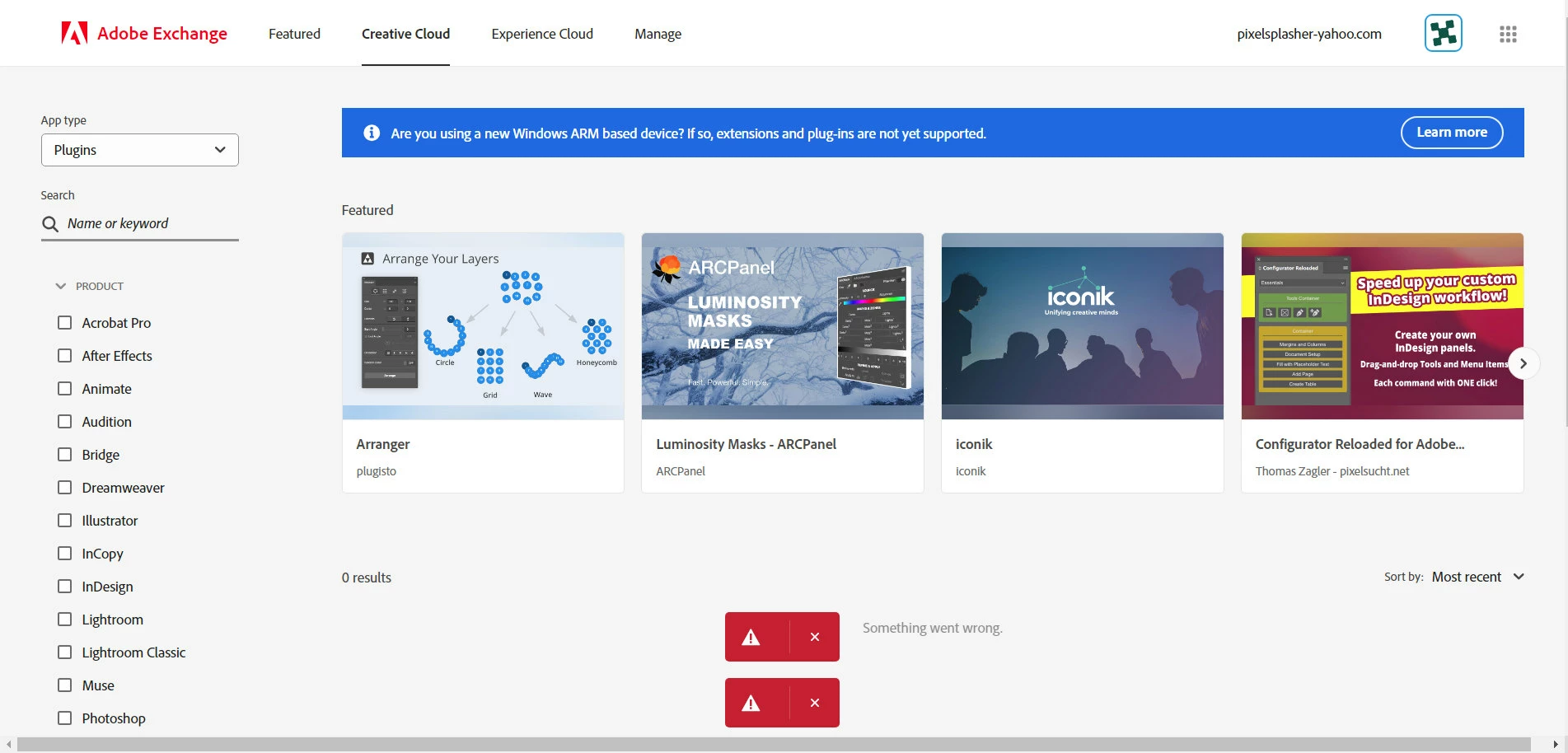
Task: Click the iconik banner thumbnail
Action: coord(1083,326)
